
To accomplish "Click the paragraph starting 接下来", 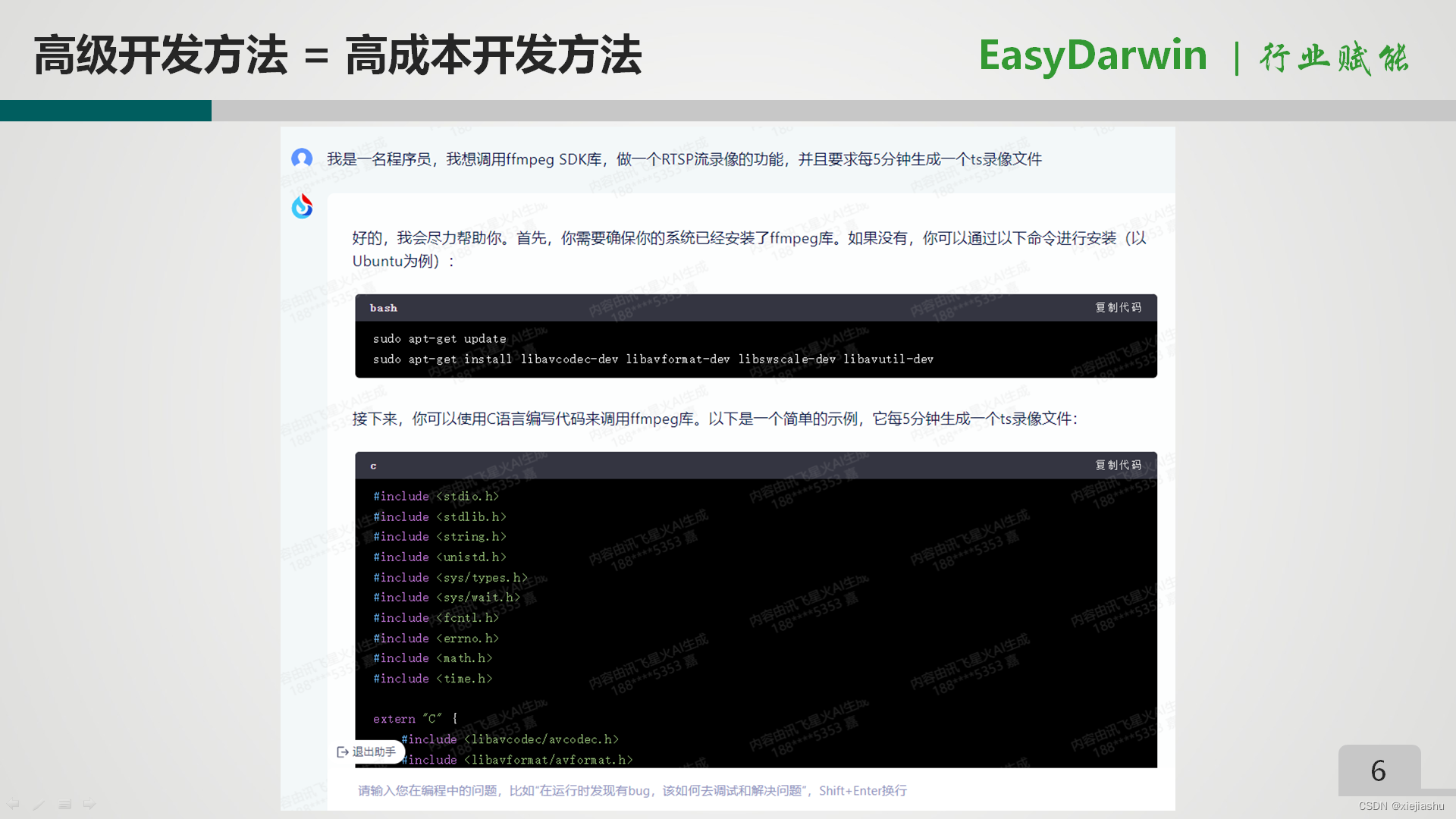I will (715, 419).
